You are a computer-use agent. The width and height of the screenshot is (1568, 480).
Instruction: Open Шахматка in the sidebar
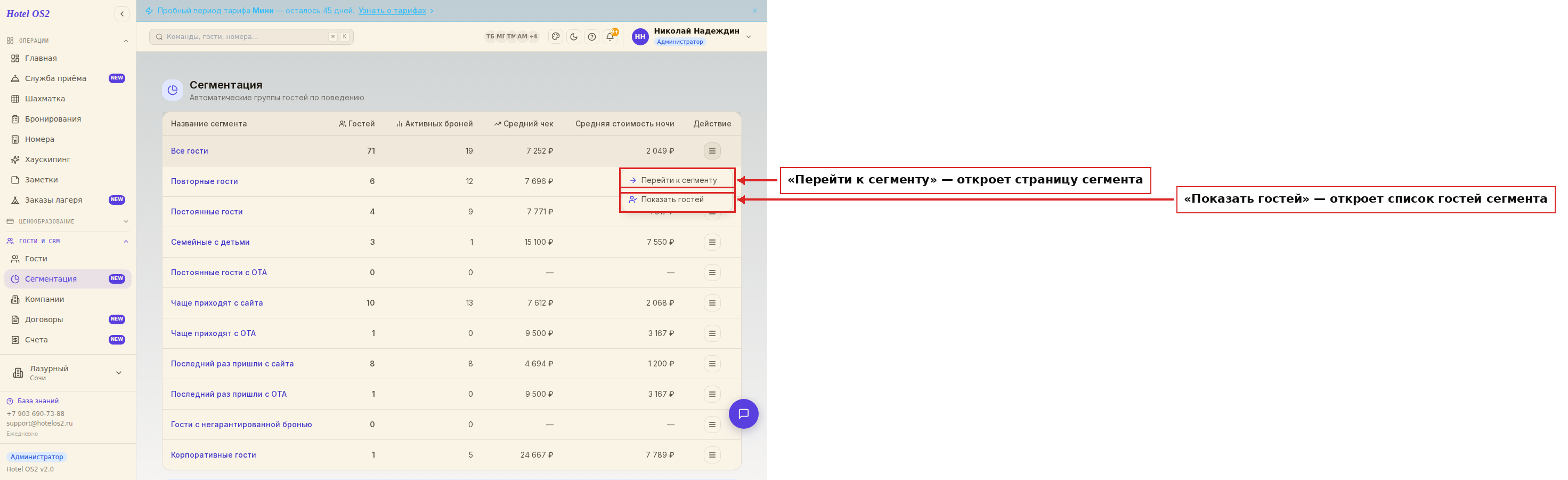68,99
